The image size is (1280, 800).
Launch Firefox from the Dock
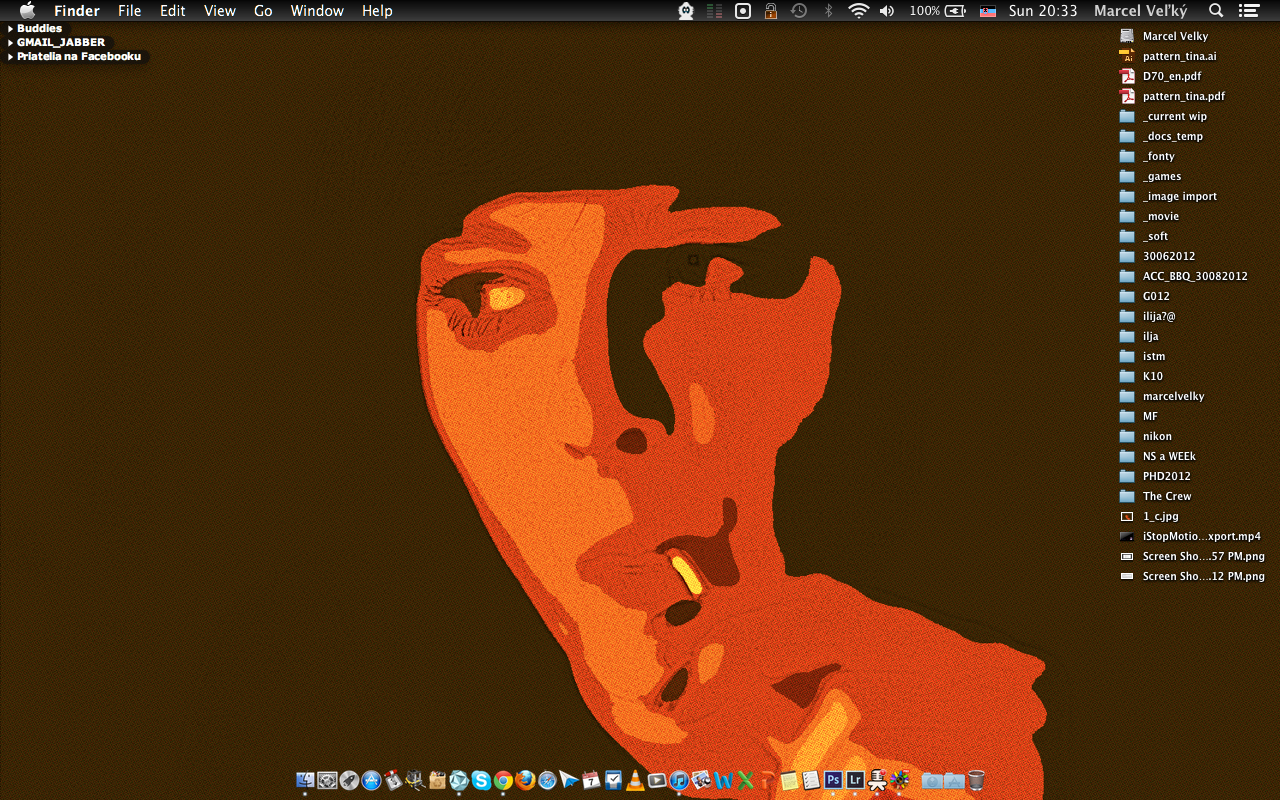tap(525, 780)
